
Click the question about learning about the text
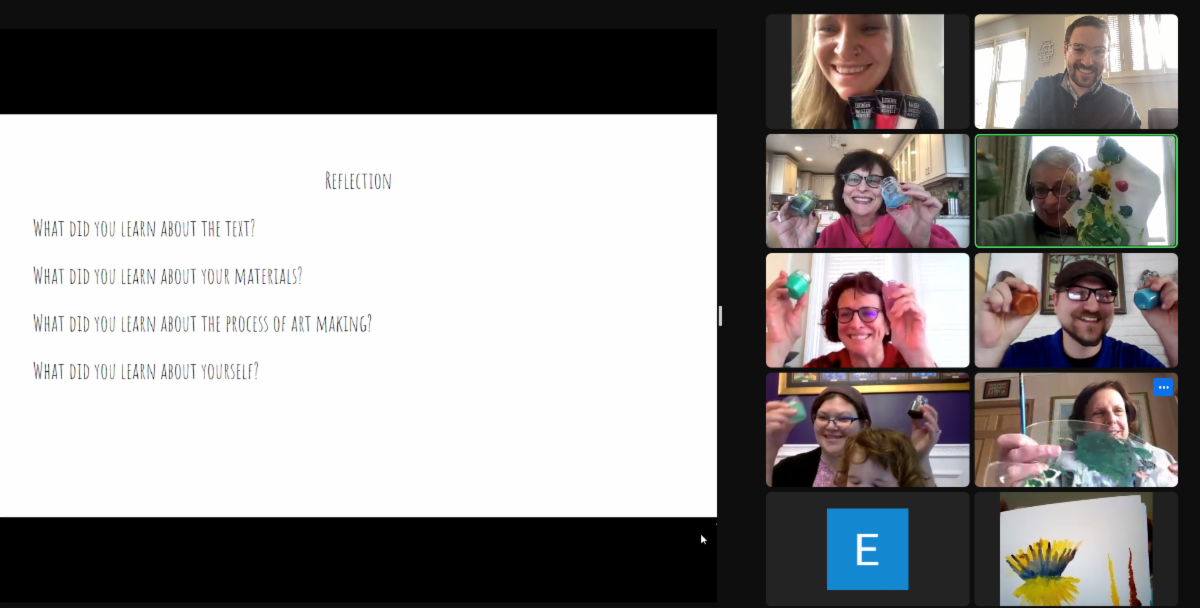(x=144, y=228)
